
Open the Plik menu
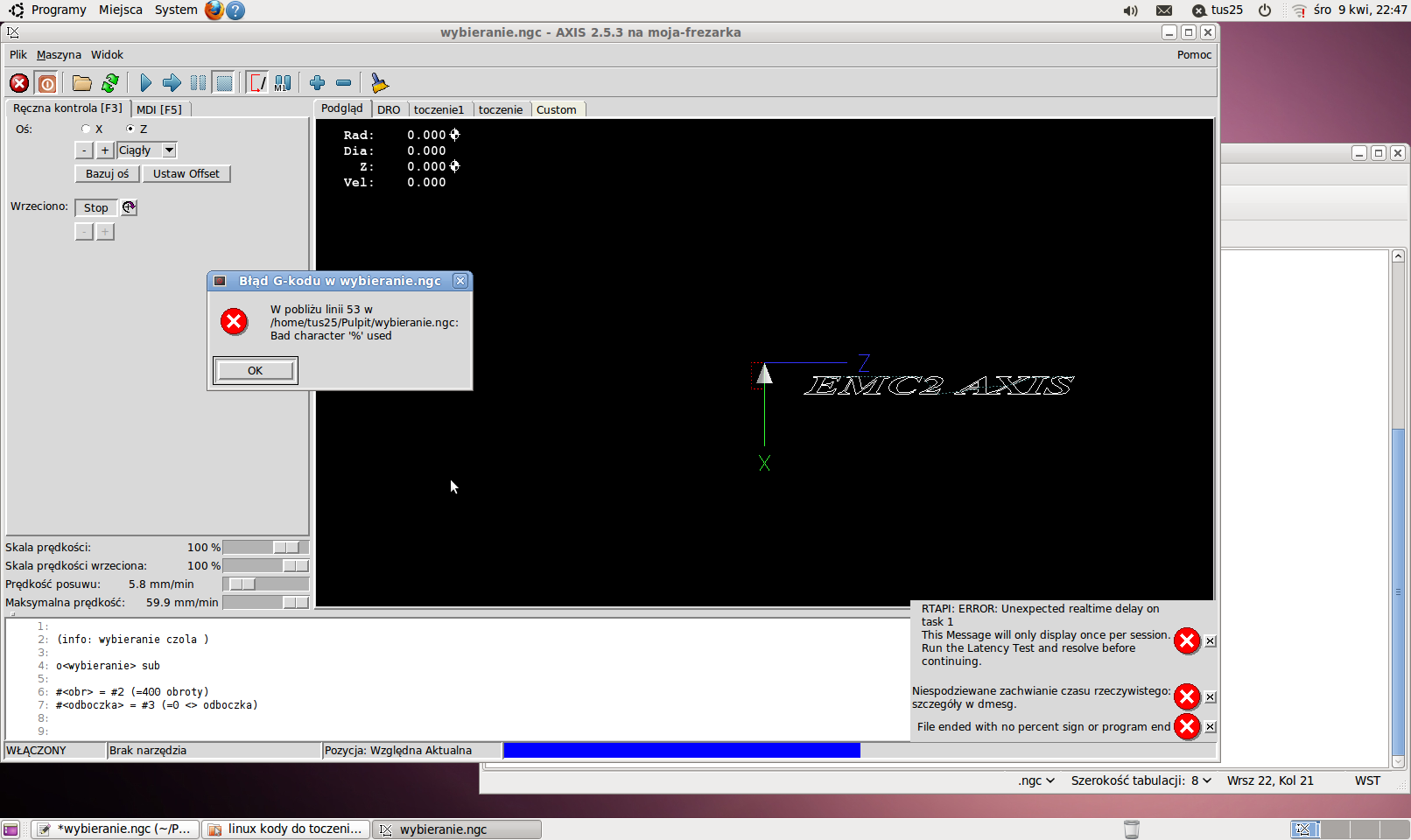18,54
